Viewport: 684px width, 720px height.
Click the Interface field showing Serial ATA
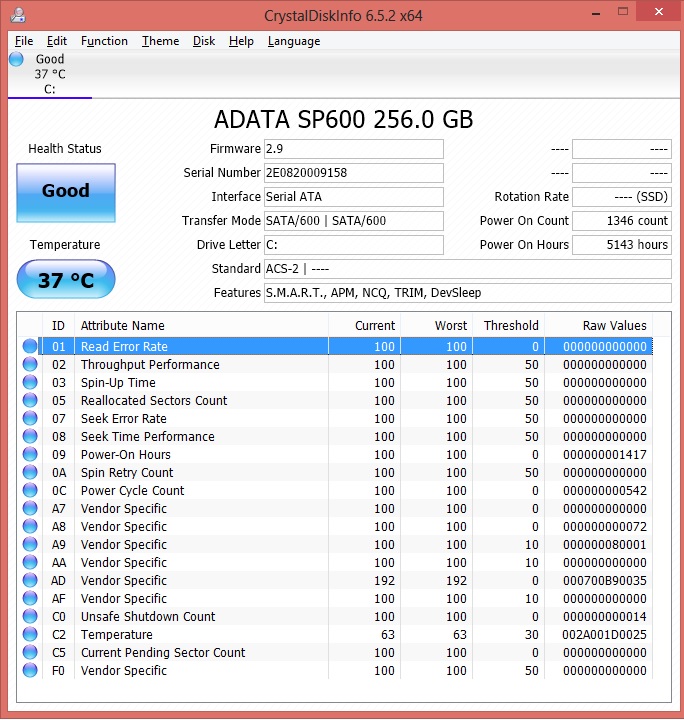353,197
